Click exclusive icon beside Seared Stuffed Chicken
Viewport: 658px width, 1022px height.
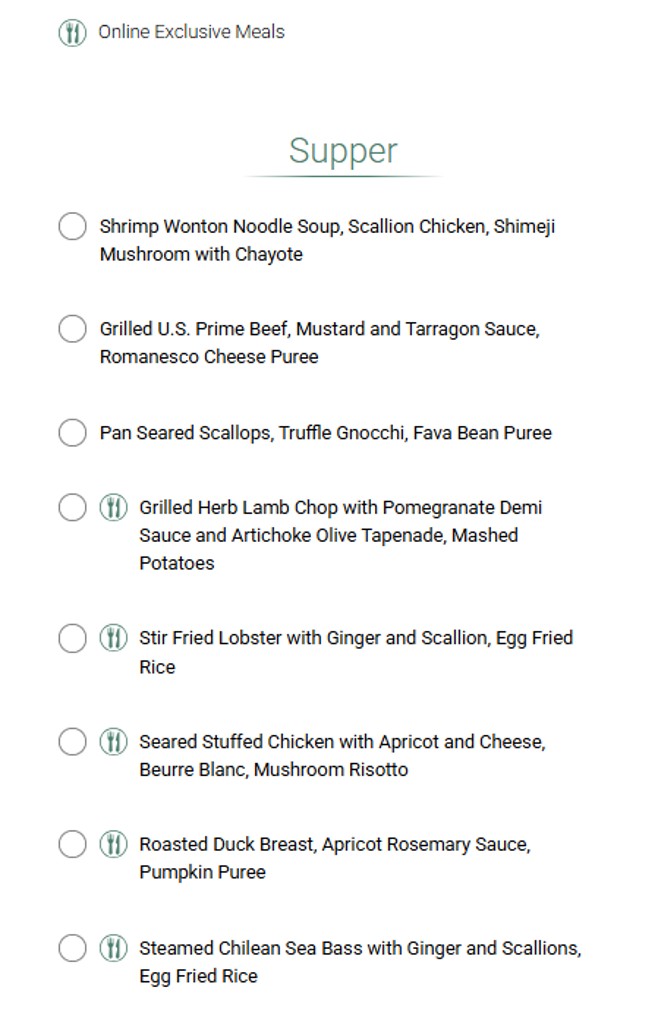point(113,742)
